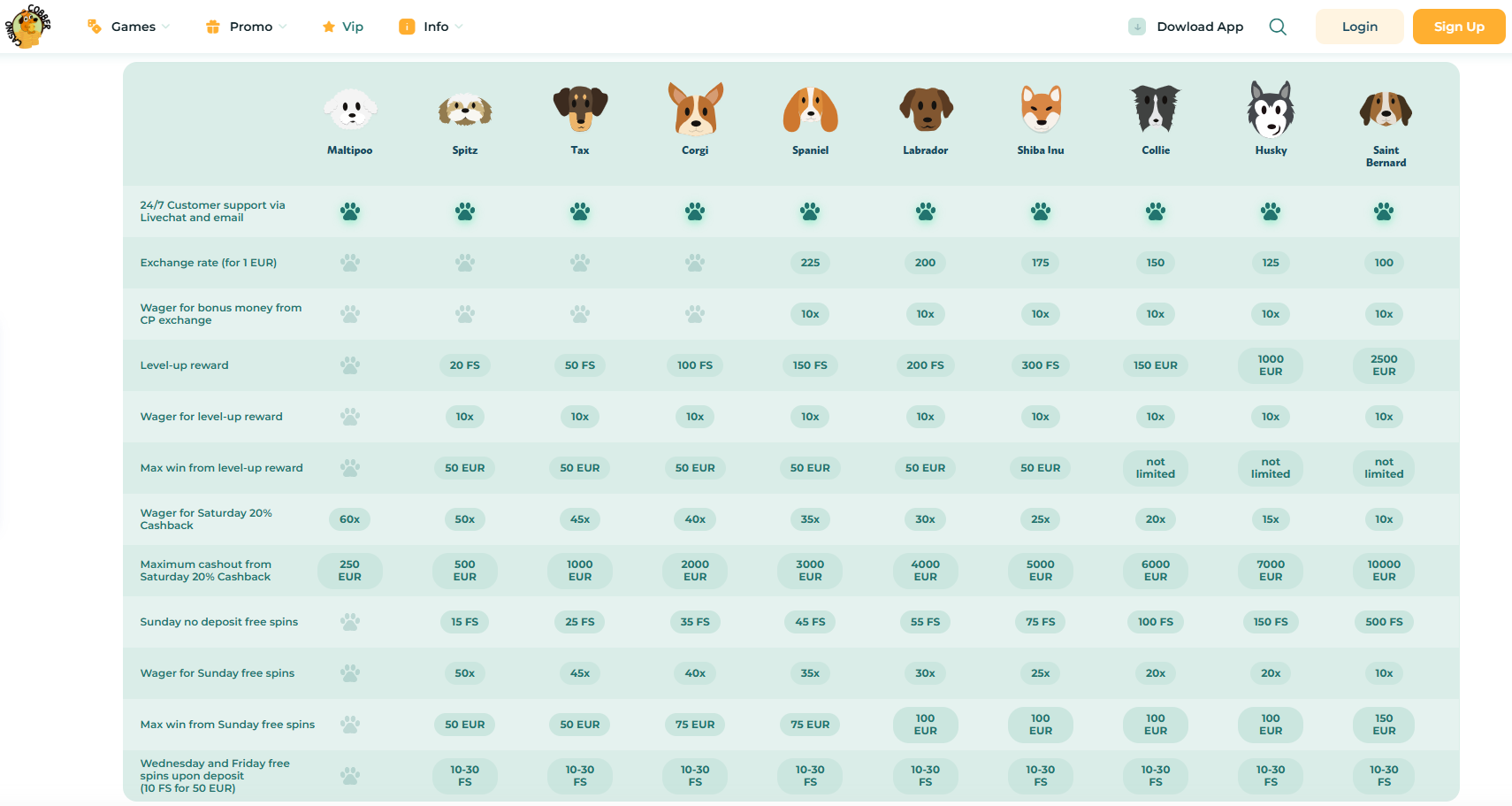The width and height of the screenshot is (1512, 806).
Task: Click the 500 FS Sunday free spins badge
Action: coord(1384,622)
